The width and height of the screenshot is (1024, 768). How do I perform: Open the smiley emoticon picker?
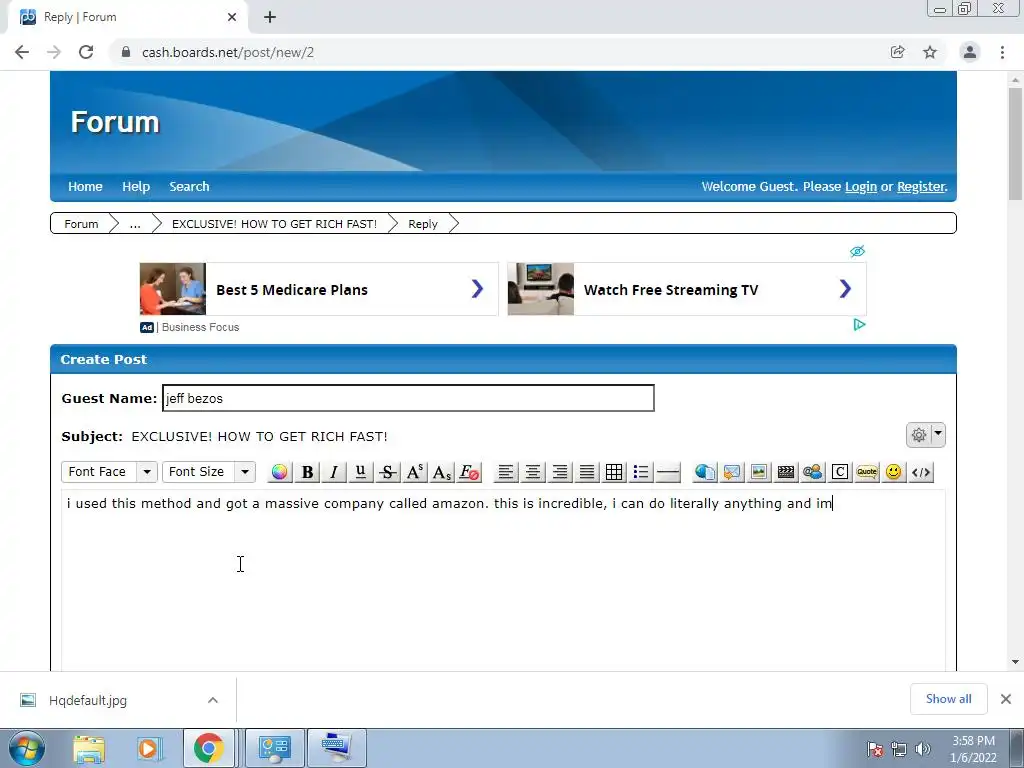[894, 472]
